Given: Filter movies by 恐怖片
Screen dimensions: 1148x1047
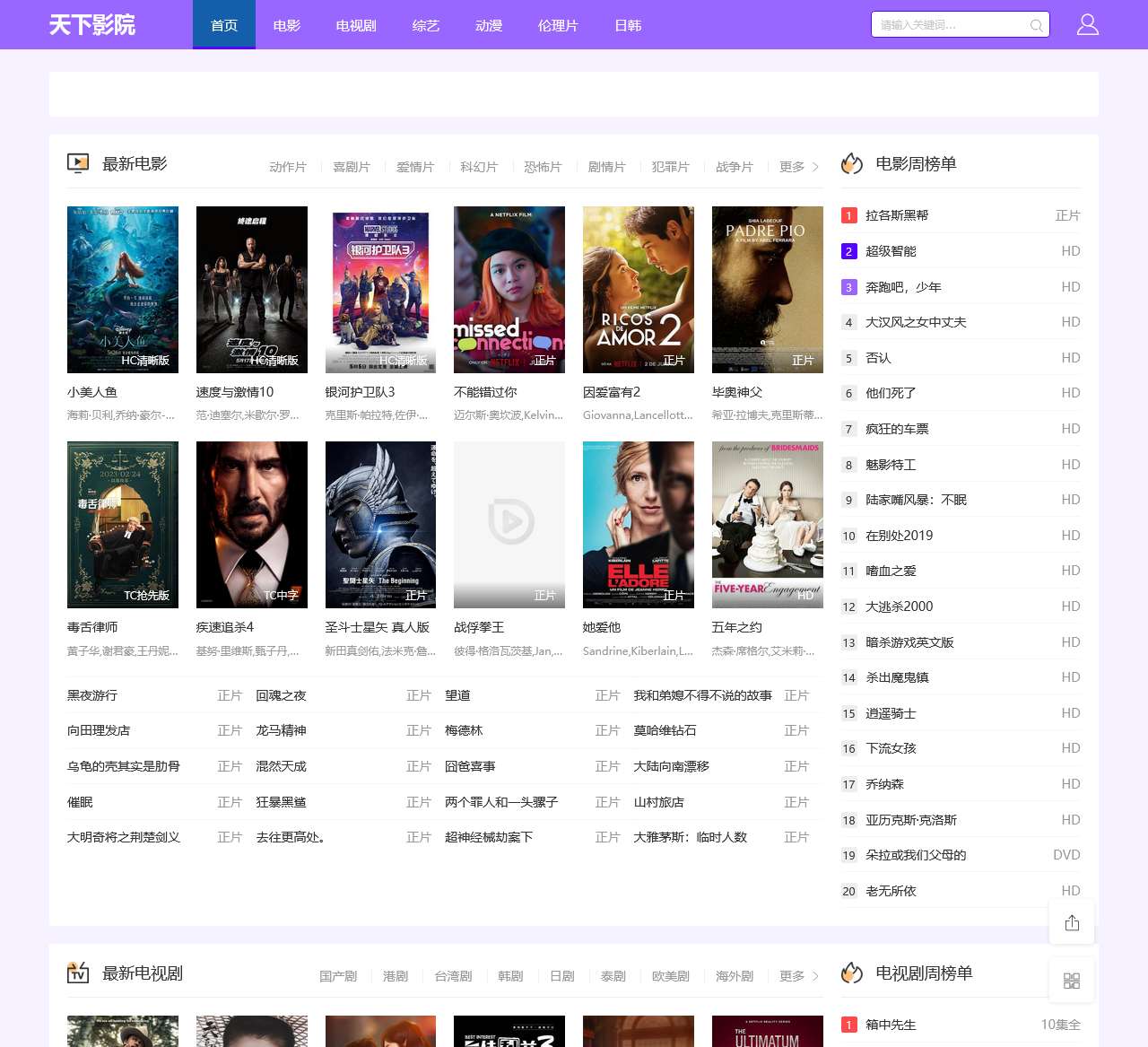Looking at the screenshot, I should [x=543, y=167].
